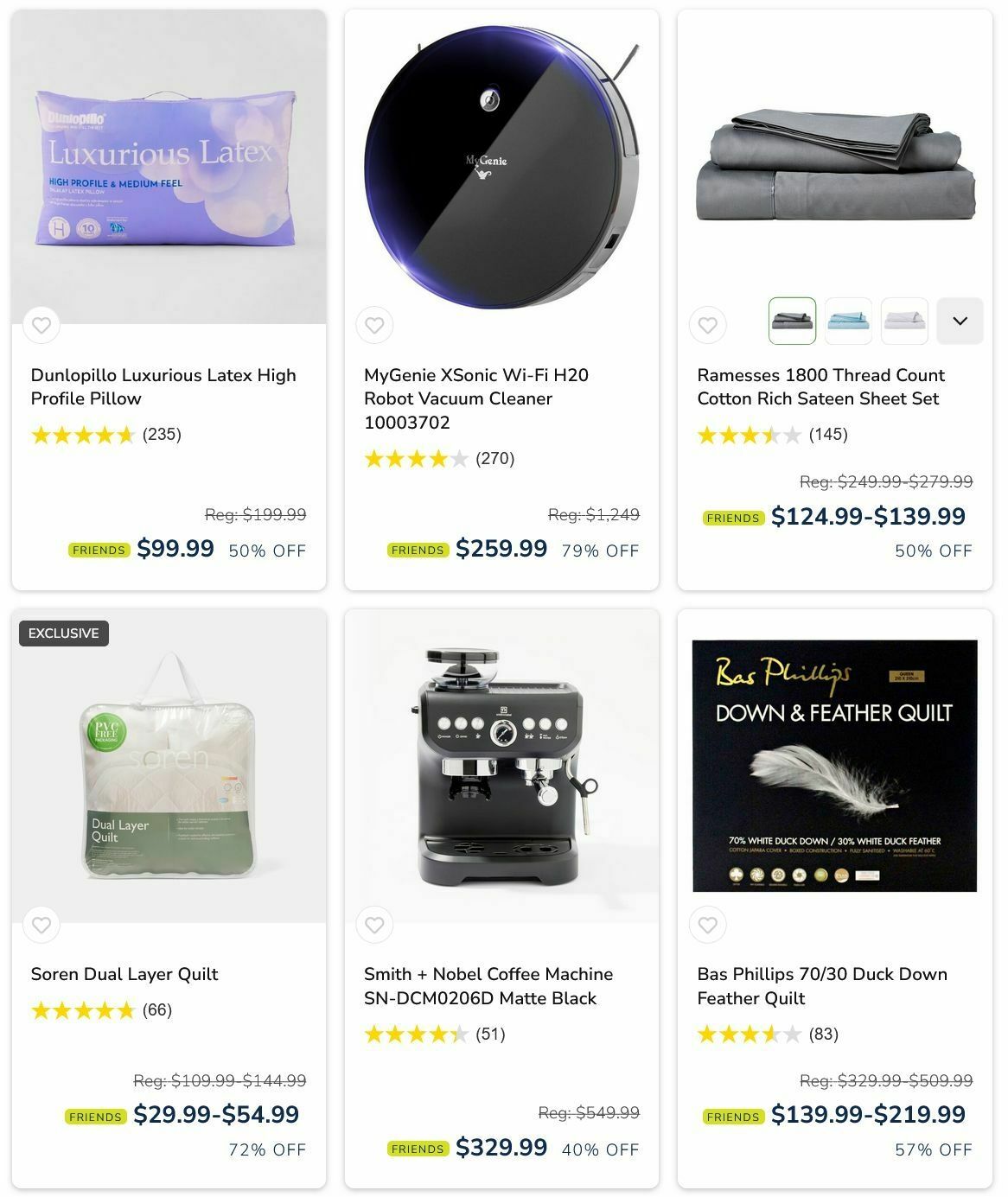
Task: Add MyGenie Robot Vacuum to wishlist heart
Action: point(374,326)
